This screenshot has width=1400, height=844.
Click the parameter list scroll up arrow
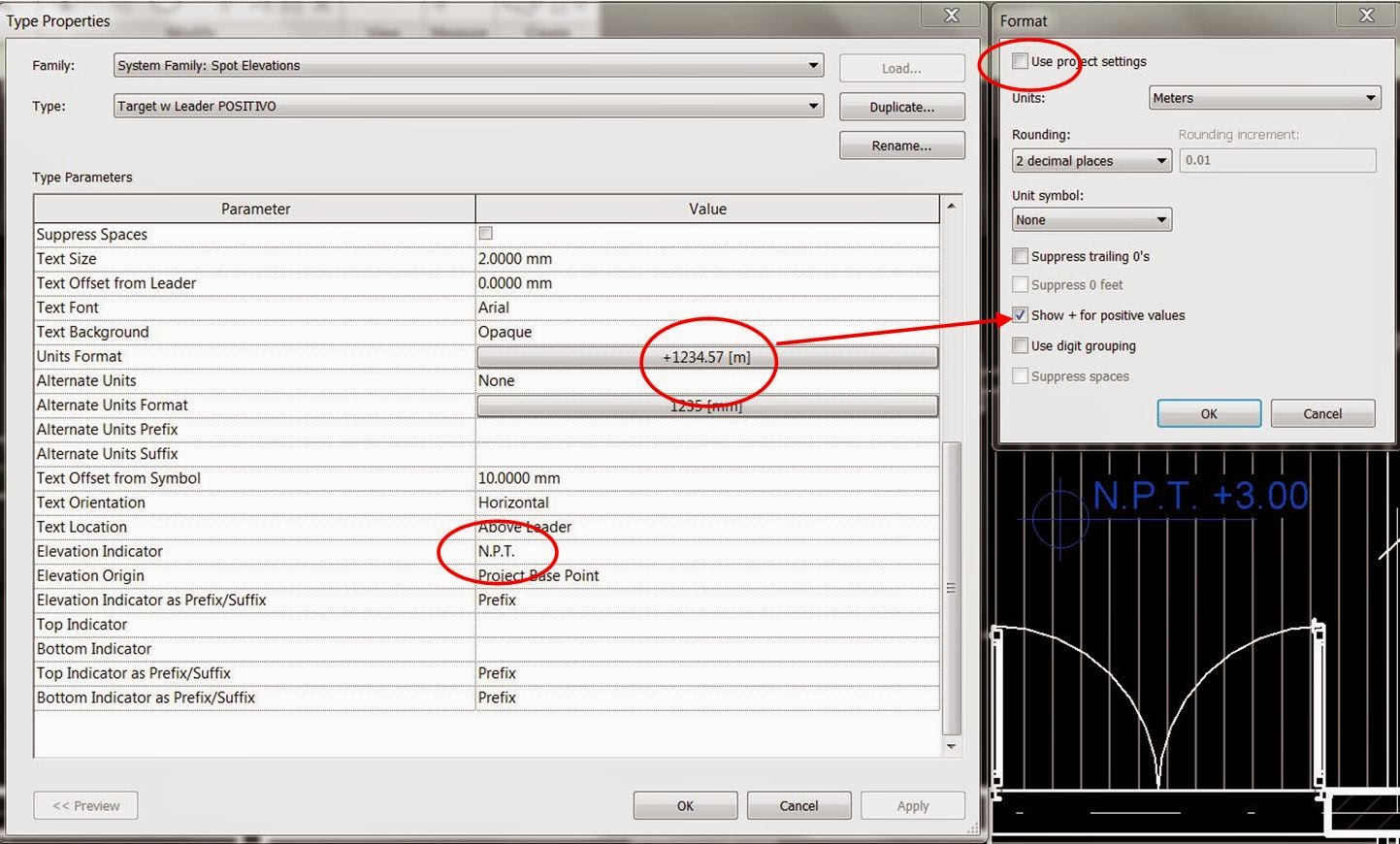point(951,206)
